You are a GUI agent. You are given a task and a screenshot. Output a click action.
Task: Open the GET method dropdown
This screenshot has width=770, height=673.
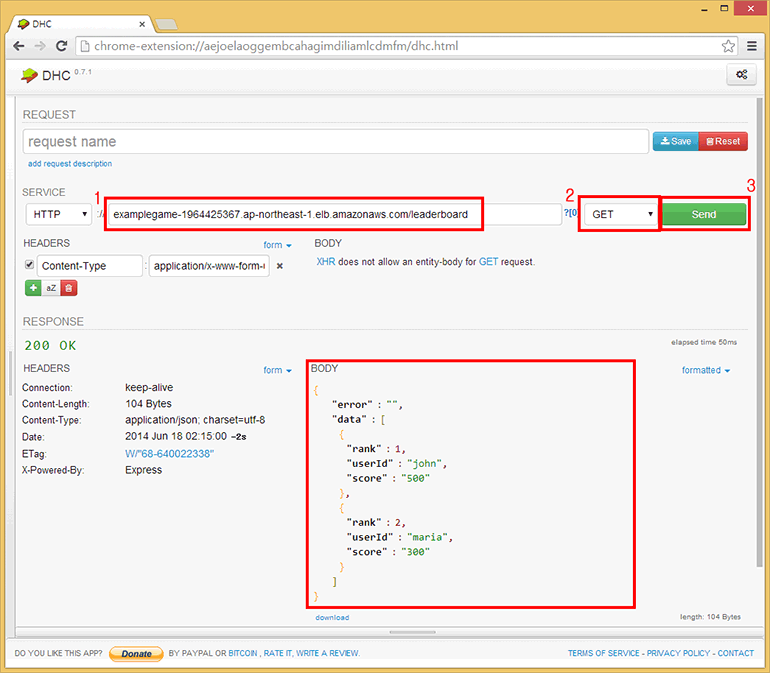click(621, 214)
